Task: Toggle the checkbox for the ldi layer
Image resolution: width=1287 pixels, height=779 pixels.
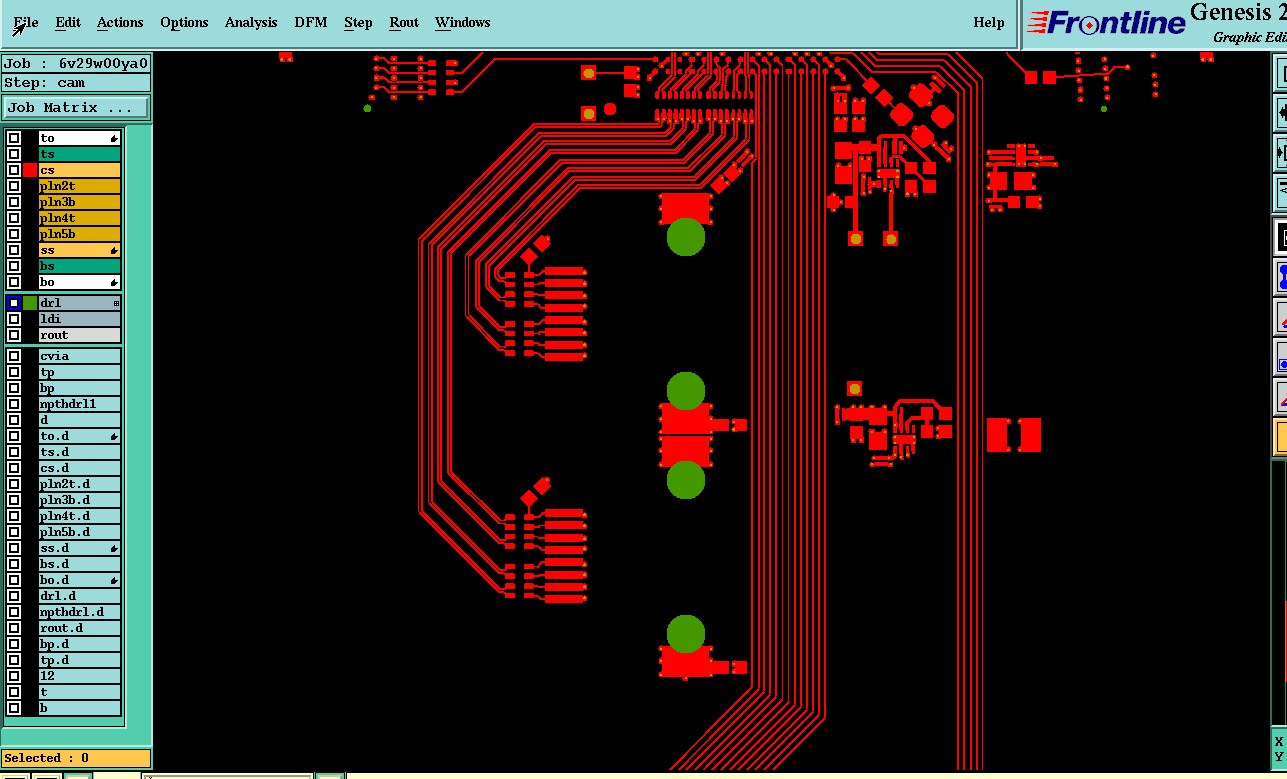Action: pos(14,319)
